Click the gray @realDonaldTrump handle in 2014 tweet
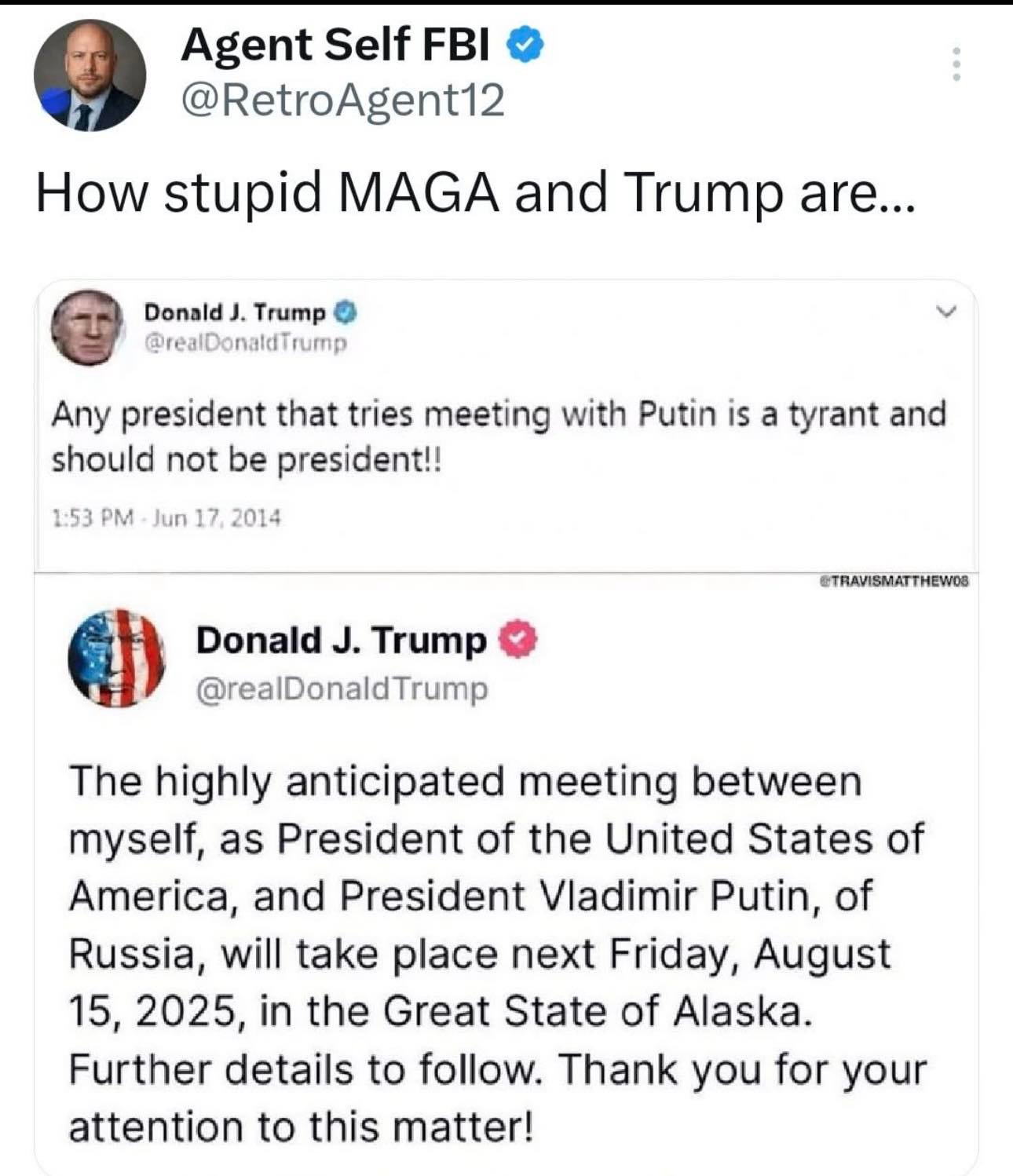The width and height of the screenshot is (1013, 1176). coord(247,343)
